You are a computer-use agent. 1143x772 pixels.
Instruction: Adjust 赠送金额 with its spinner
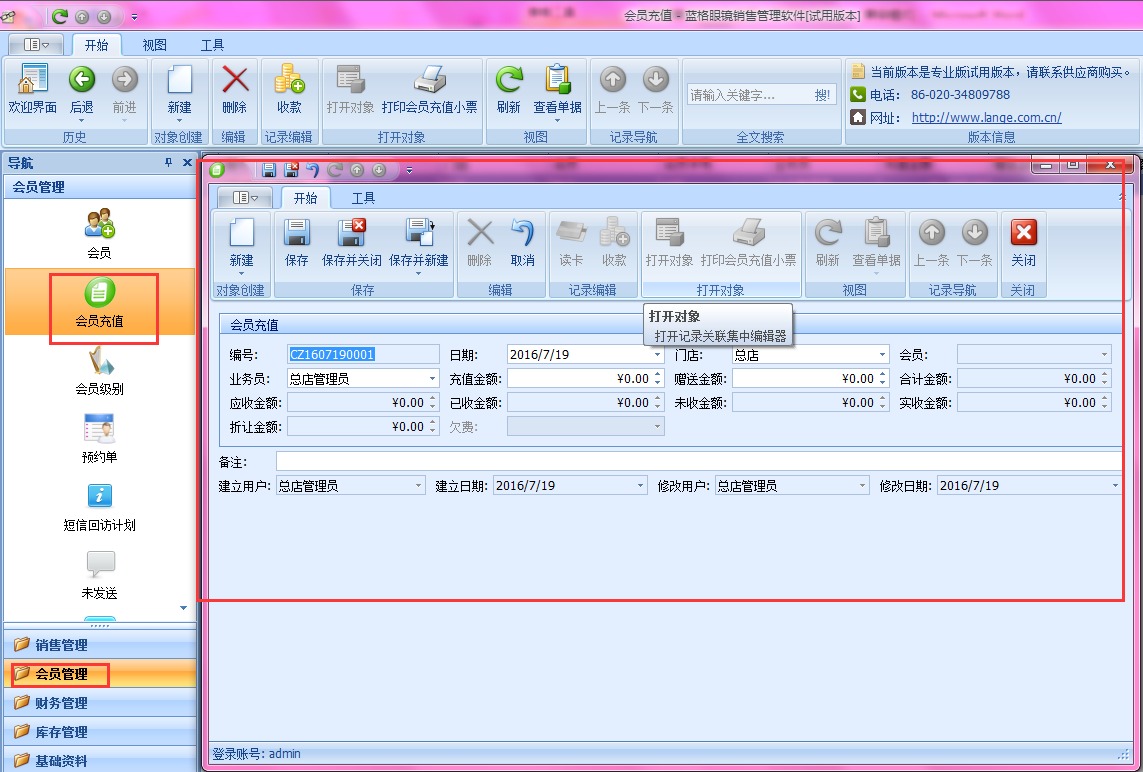point(883,379)
